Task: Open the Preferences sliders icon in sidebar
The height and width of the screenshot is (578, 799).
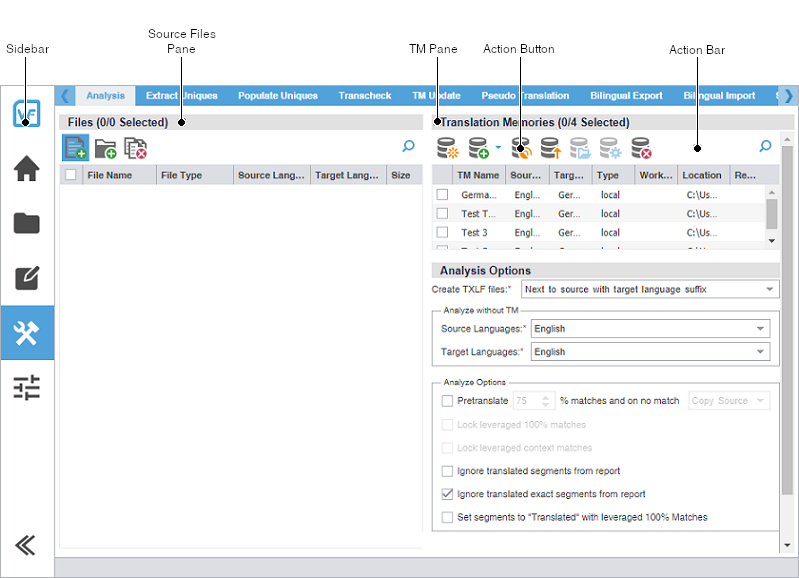Action: click(x=27, y=388)
